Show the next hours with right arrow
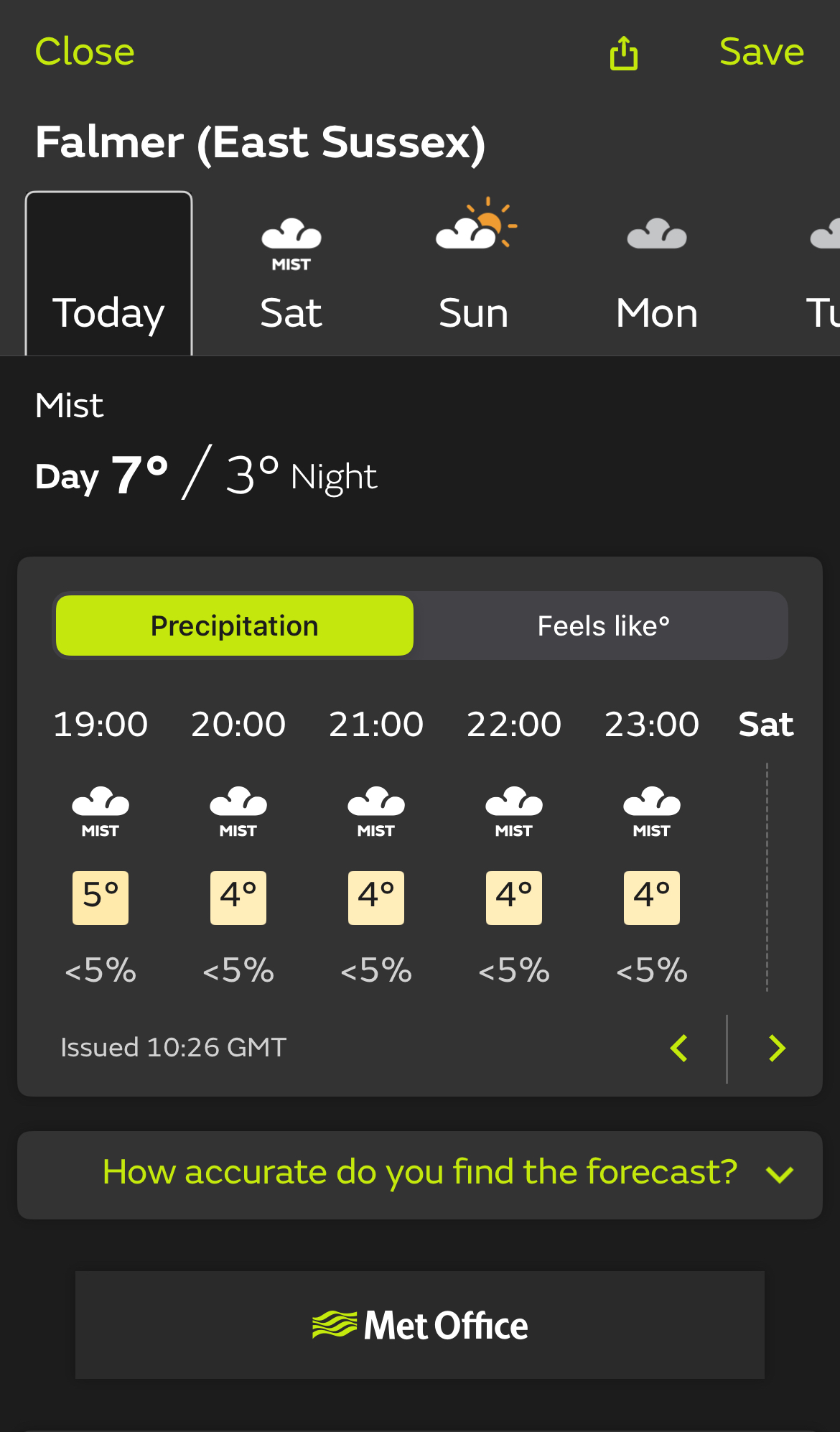 tap(777, 1049)
